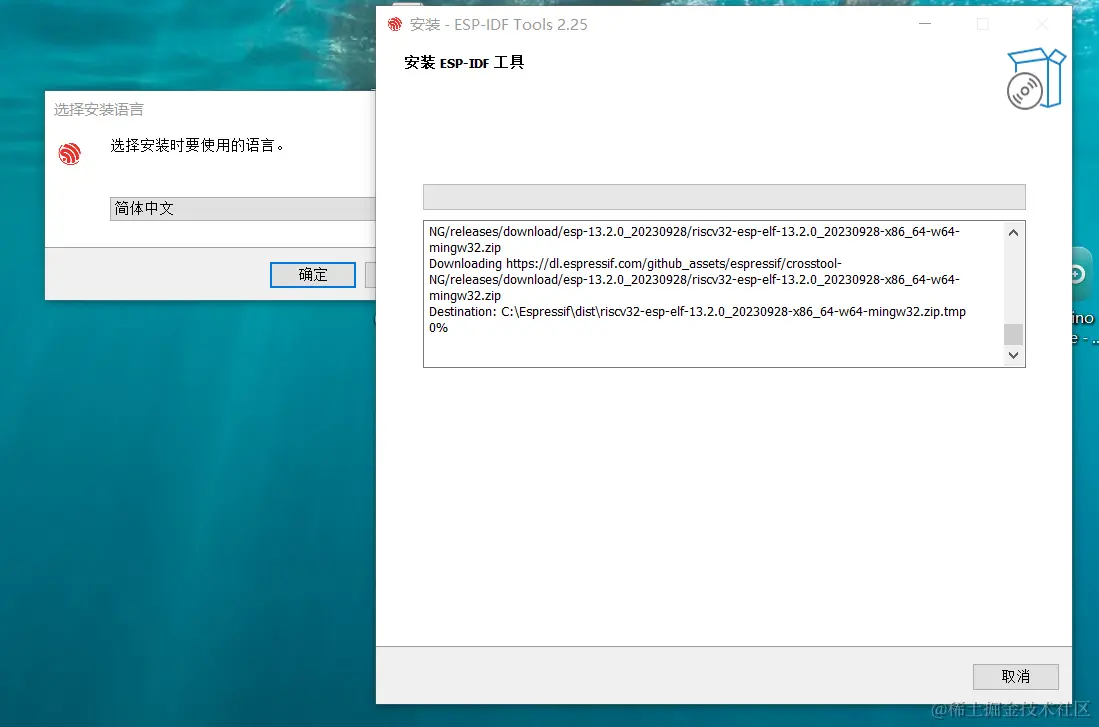Click the 0% progress text in log
The image size is (1099, 727).
pos(438,328)
